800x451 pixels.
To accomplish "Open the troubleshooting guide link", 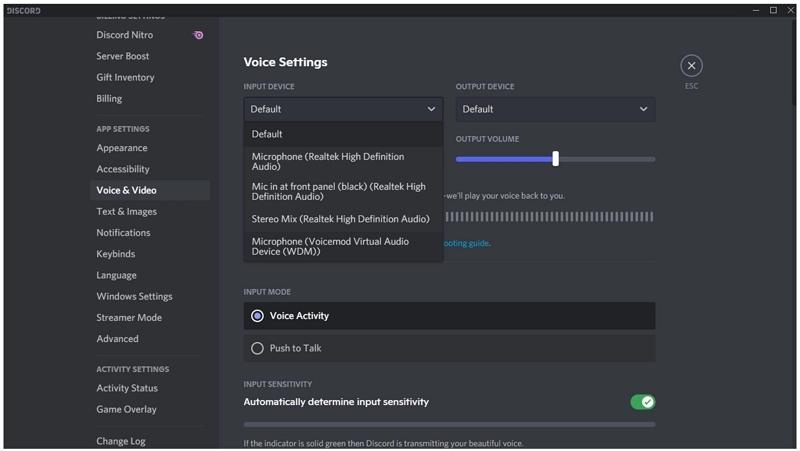I will pos(466,243).
